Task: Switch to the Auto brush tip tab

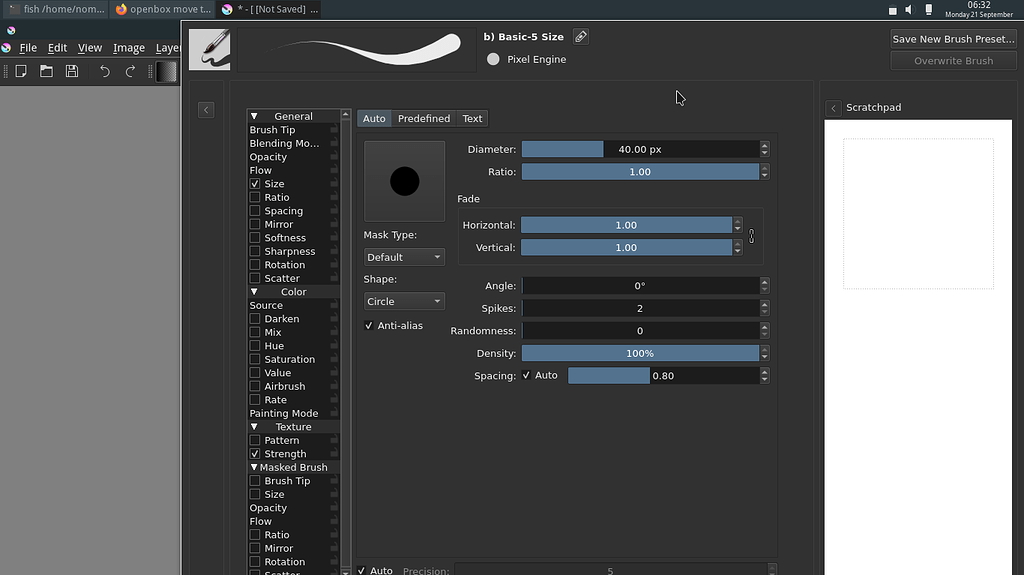Action: click(374, 118)
